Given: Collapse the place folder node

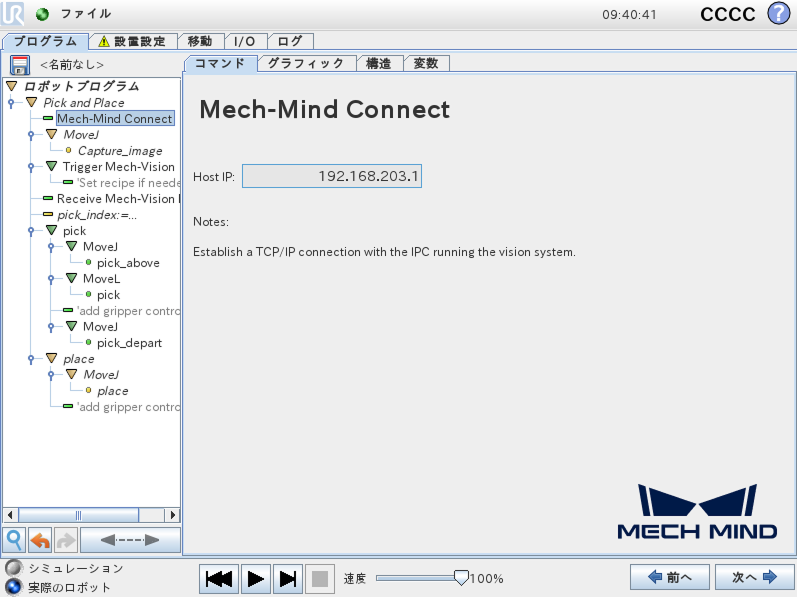Looking at the screenshot, I should click(51, 358).
